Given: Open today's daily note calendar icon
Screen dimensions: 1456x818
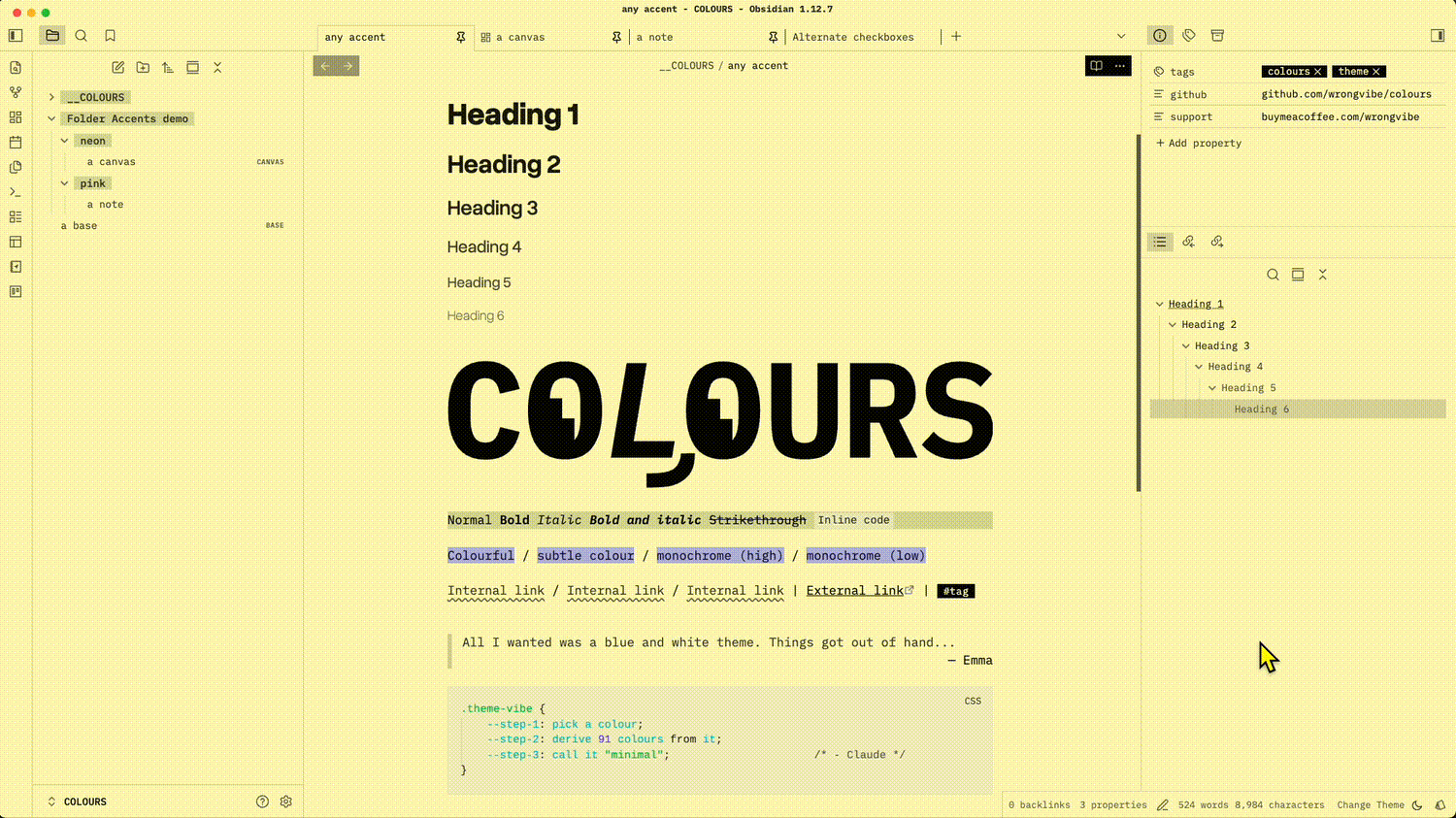Looking at the screenshot, I should pos(16,143).
